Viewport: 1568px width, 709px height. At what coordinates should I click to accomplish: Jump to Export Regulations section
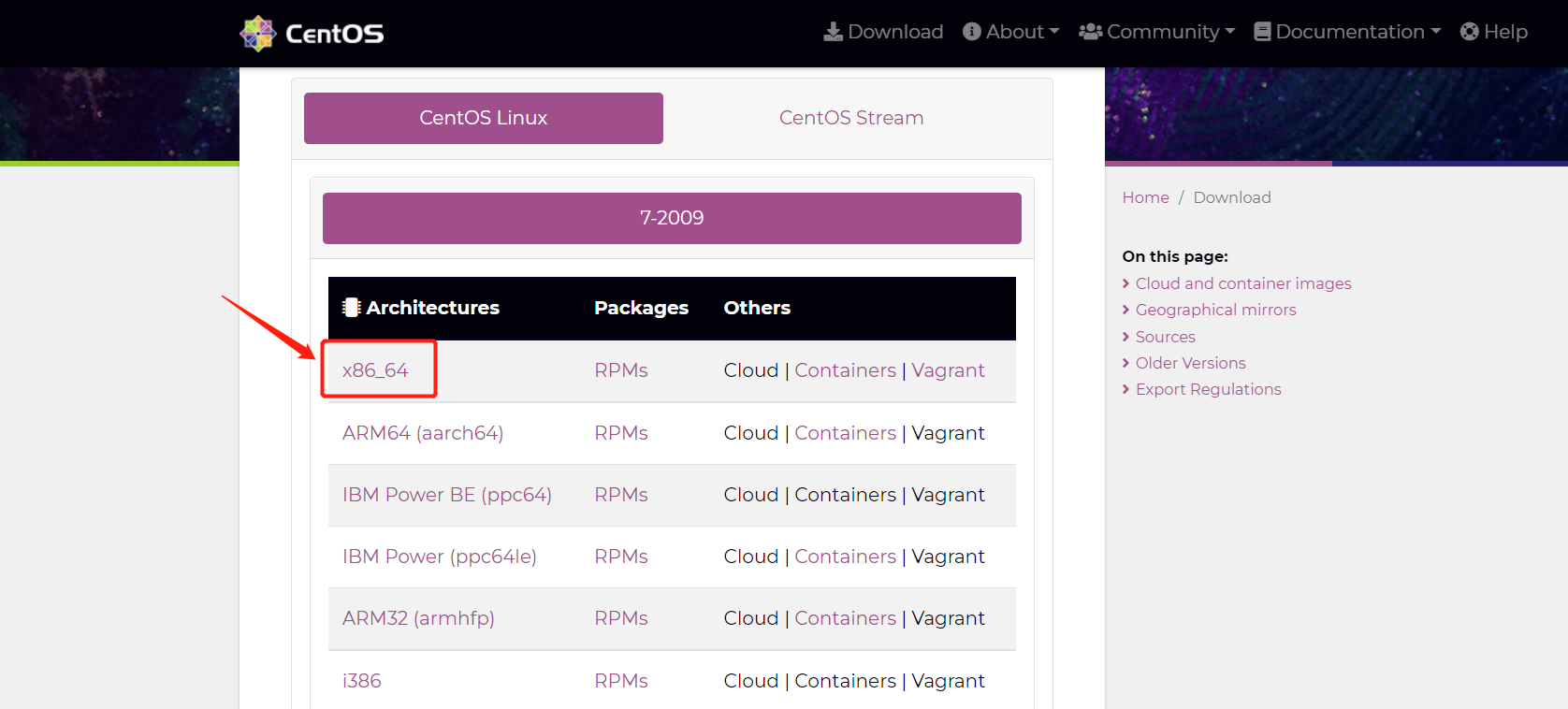pyautogui.click(x=1208, y=389)
